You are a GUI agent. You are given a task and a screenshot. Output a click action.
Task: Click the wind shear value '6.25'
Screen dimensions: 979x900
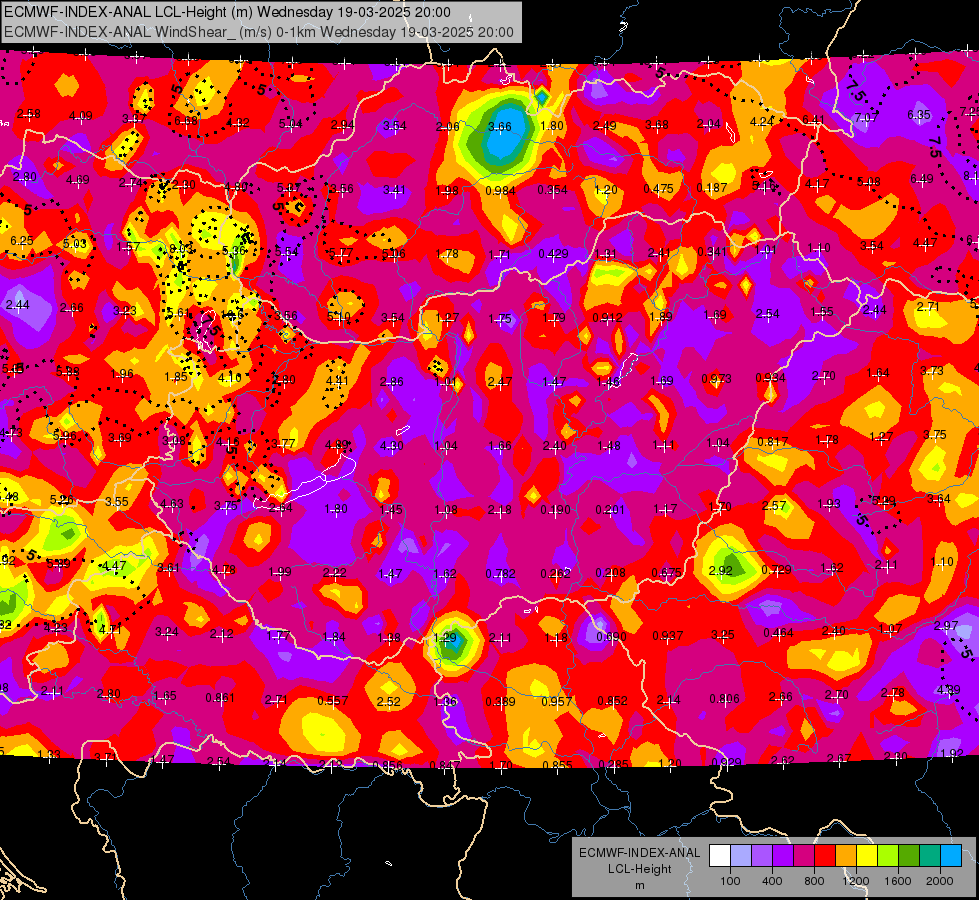(x=22, y=241)
